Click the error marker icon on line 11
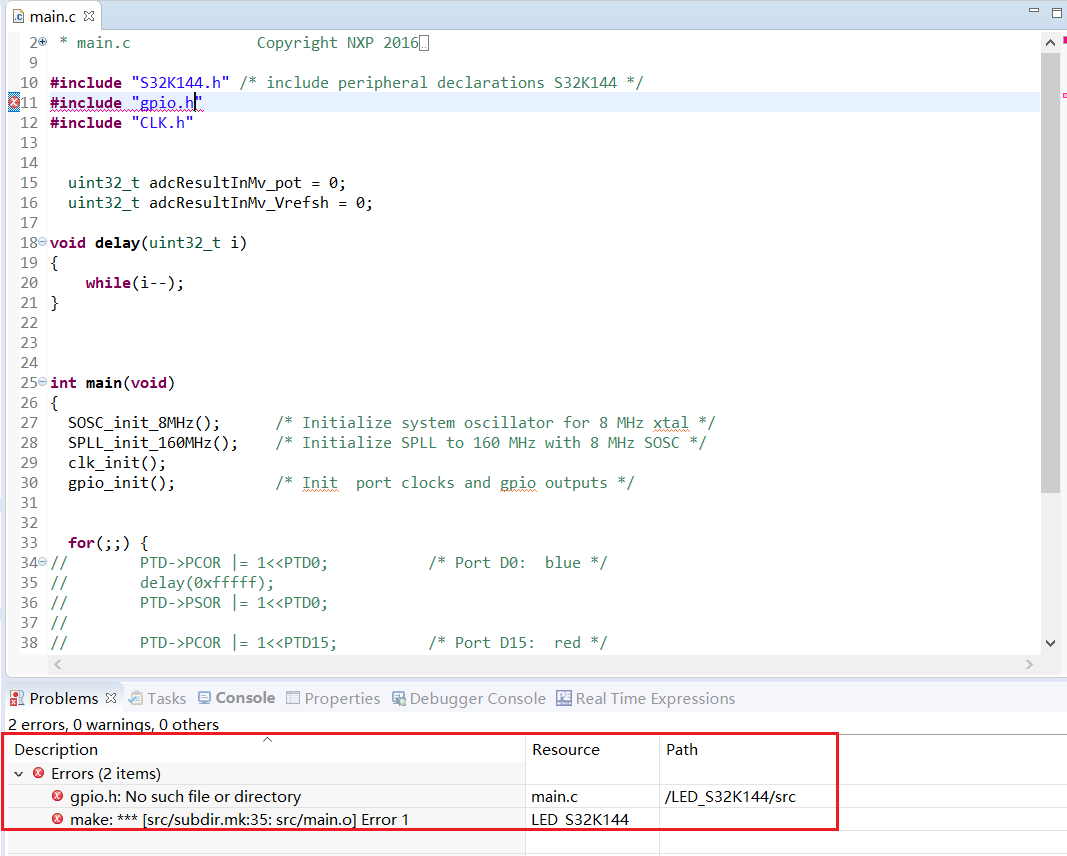The width and height of the screenshot is (1067, 856). [x=13, y=102]
